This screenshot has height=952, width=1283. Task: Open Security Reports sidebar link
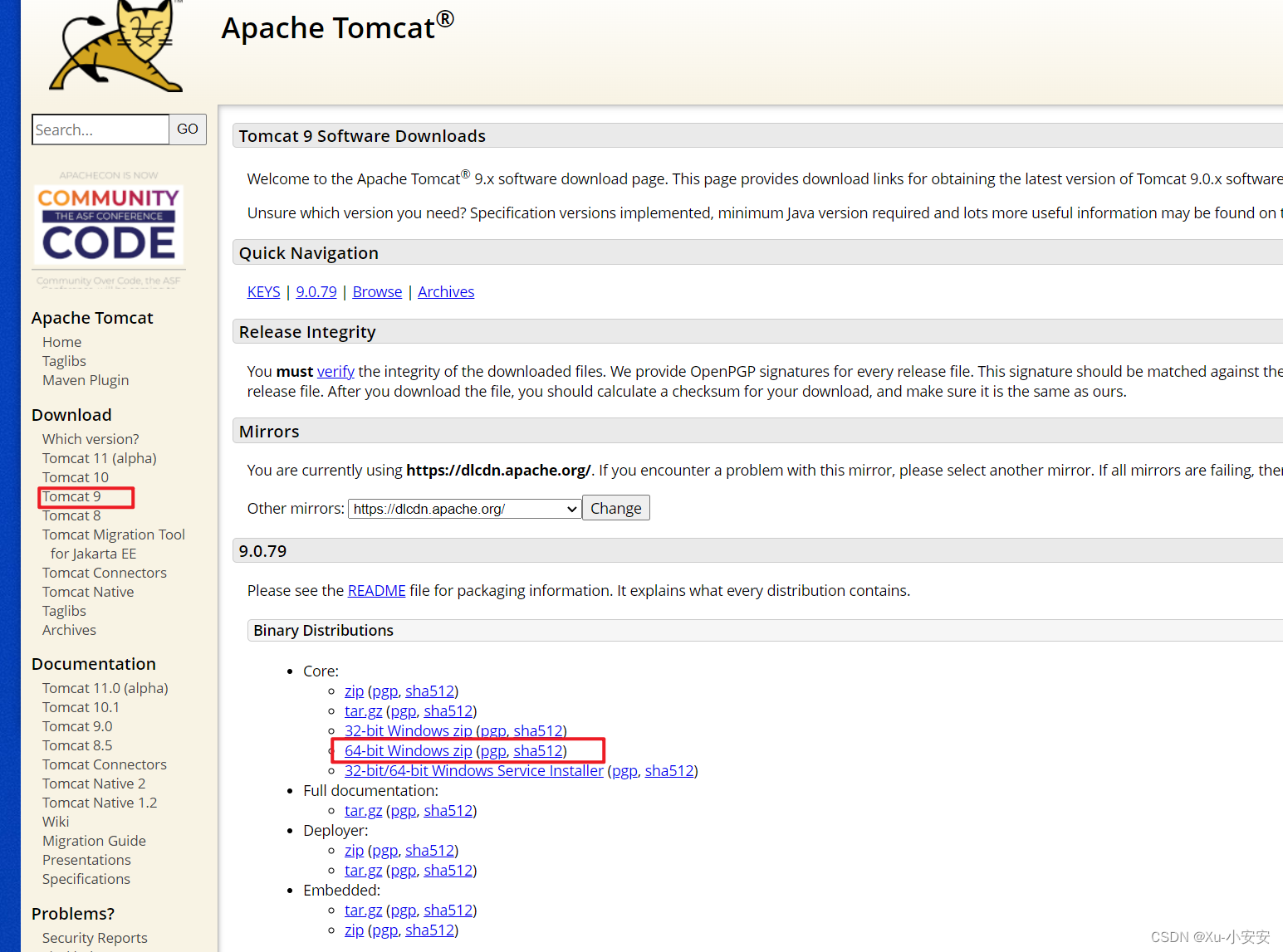(x=95, y=938)
